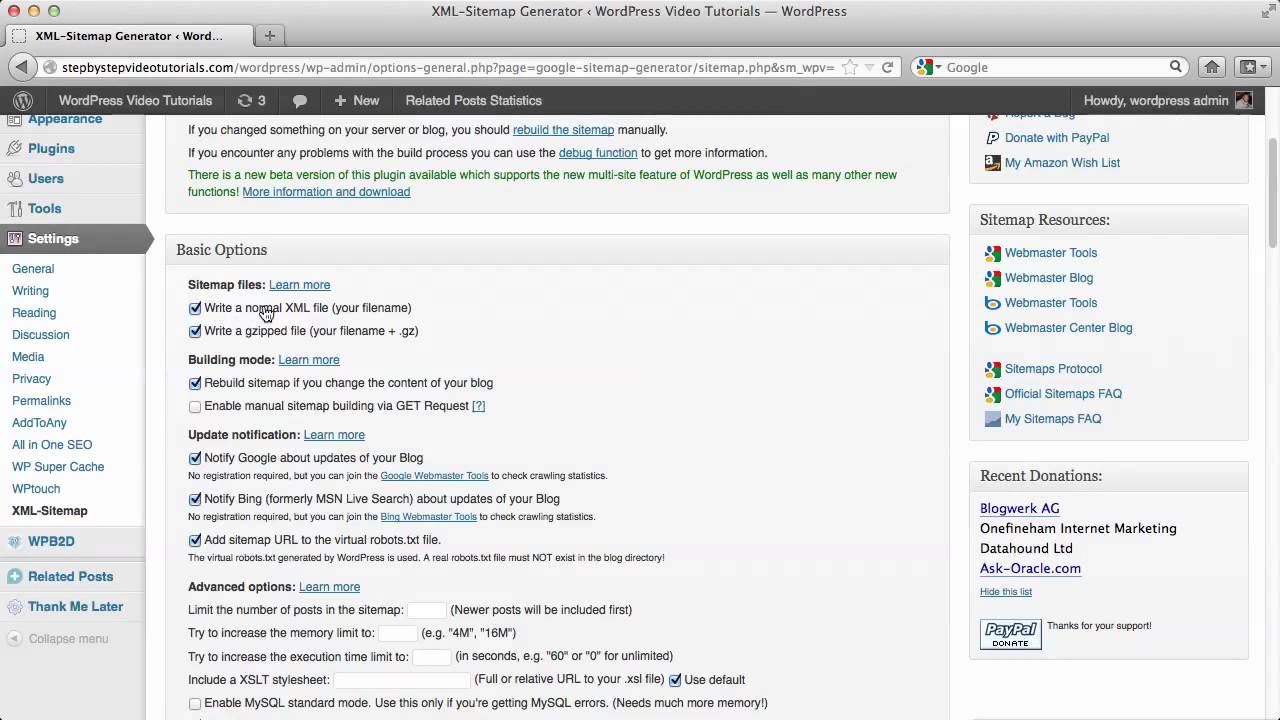Toggle Write a gzipped file checkbox
Viewport: 1280px width, 720px height.
[x=195, y=331]
